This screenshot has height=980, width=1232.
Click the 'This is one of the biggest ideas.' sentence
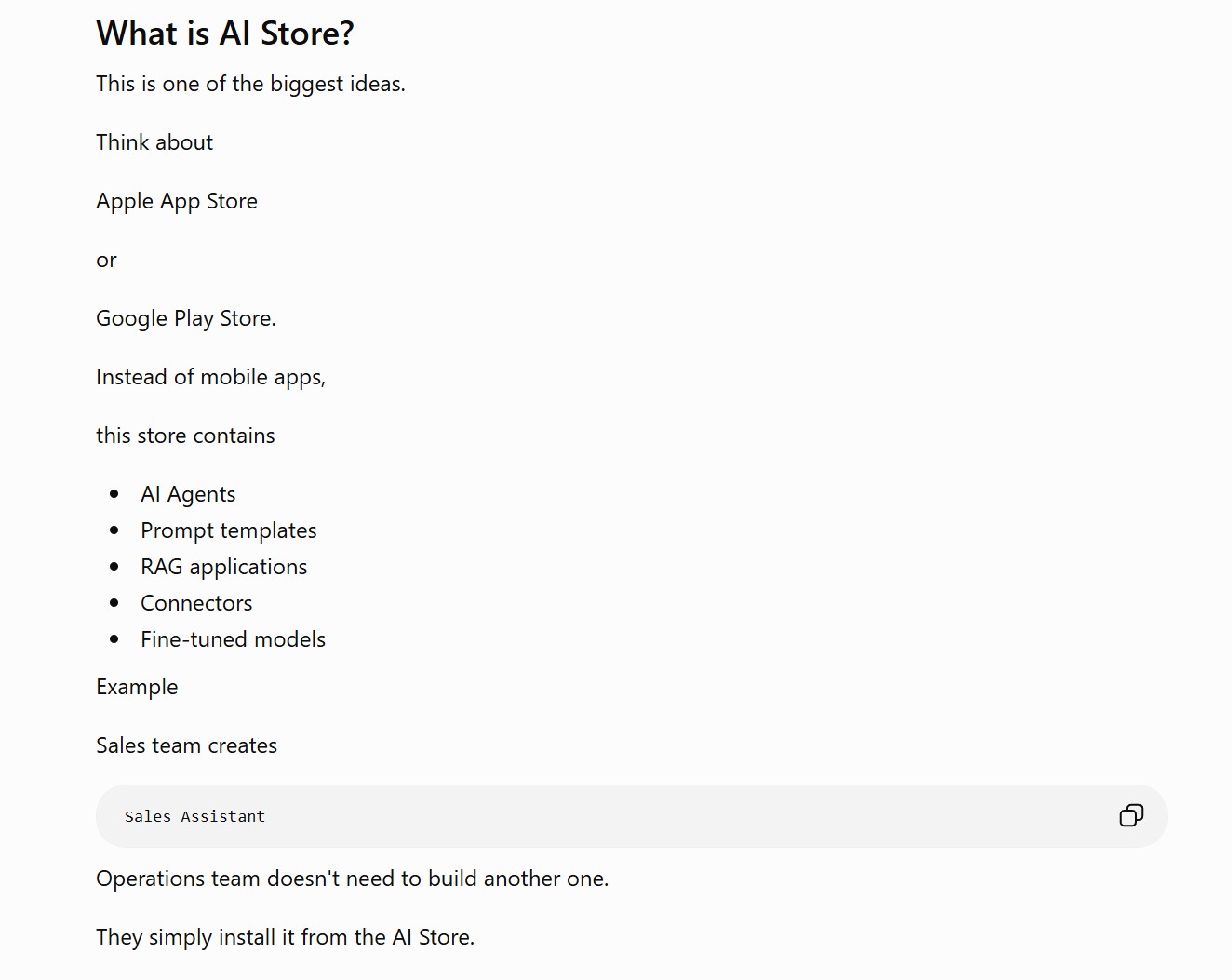tap(251, 84)
